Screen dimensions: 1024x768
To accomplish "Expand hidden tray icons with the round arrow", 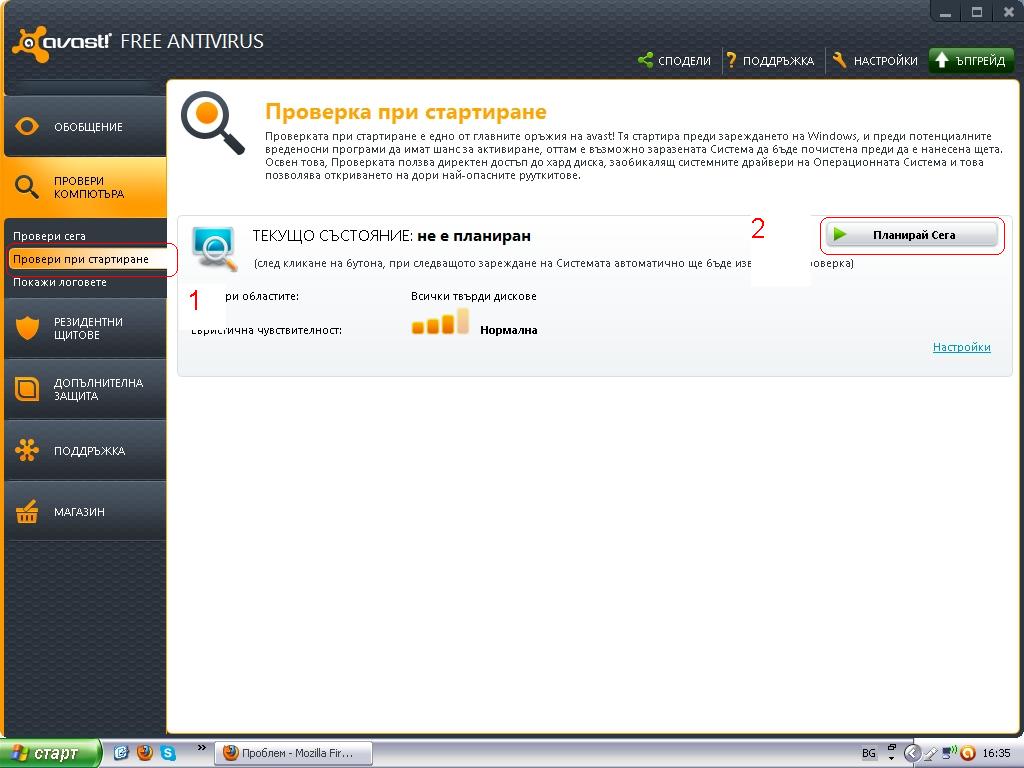I will pyautogui.click(x=912, y=753).
